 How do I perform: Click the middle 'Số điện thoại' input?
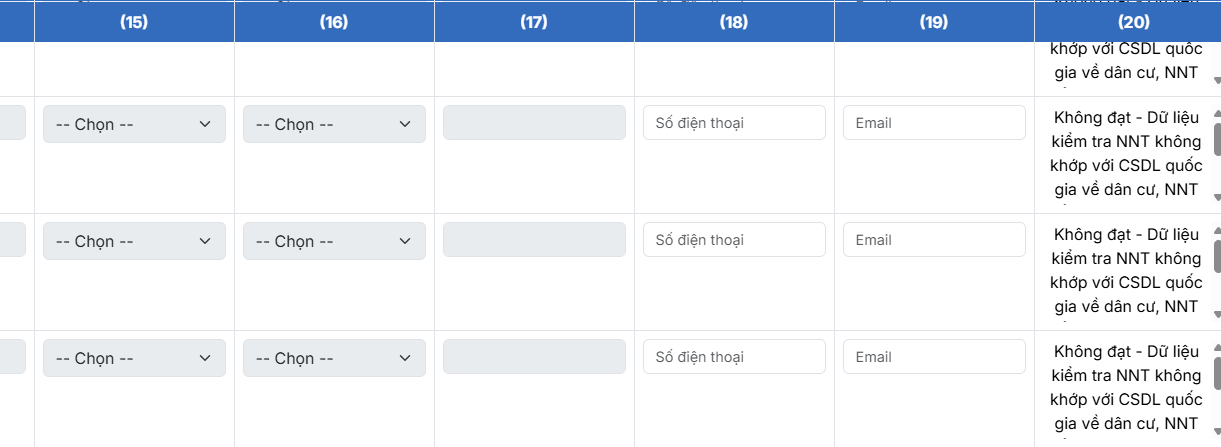[x=734, y=240]
